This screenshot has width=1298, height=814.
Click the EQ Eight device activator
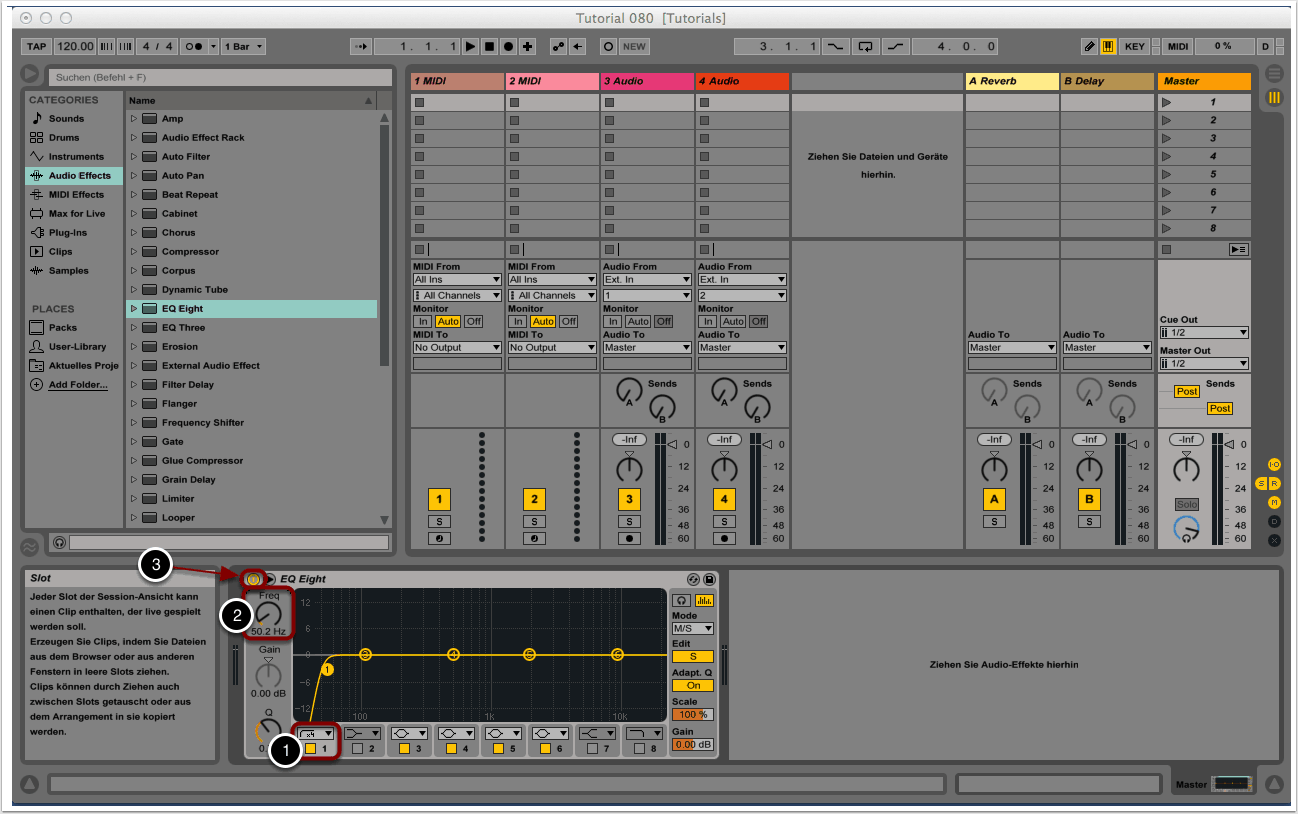pyautogui.click(x=254, y=579)
